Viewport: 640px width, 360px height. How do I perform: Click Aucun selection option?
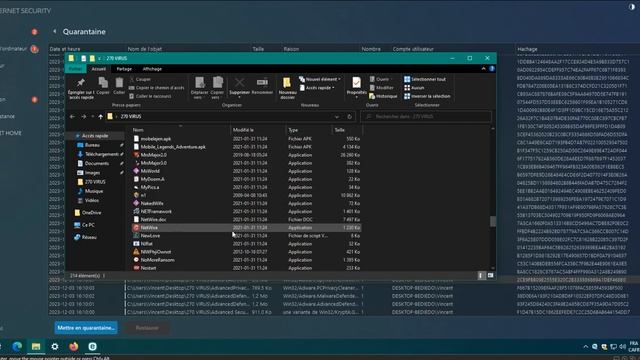(x=414, y=88)
